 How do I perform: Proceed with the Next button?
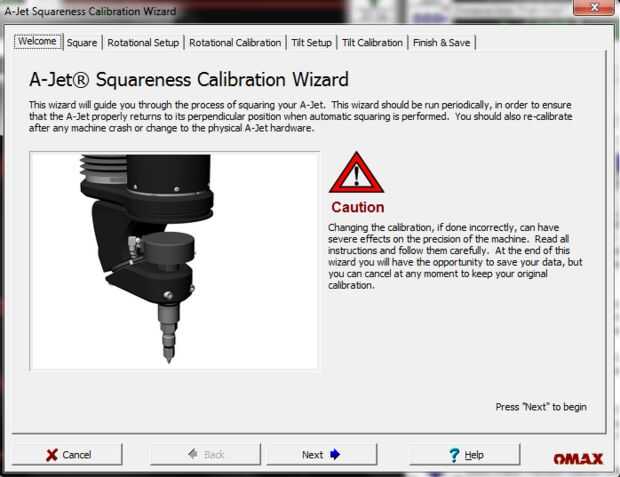[x=322, y=454]
